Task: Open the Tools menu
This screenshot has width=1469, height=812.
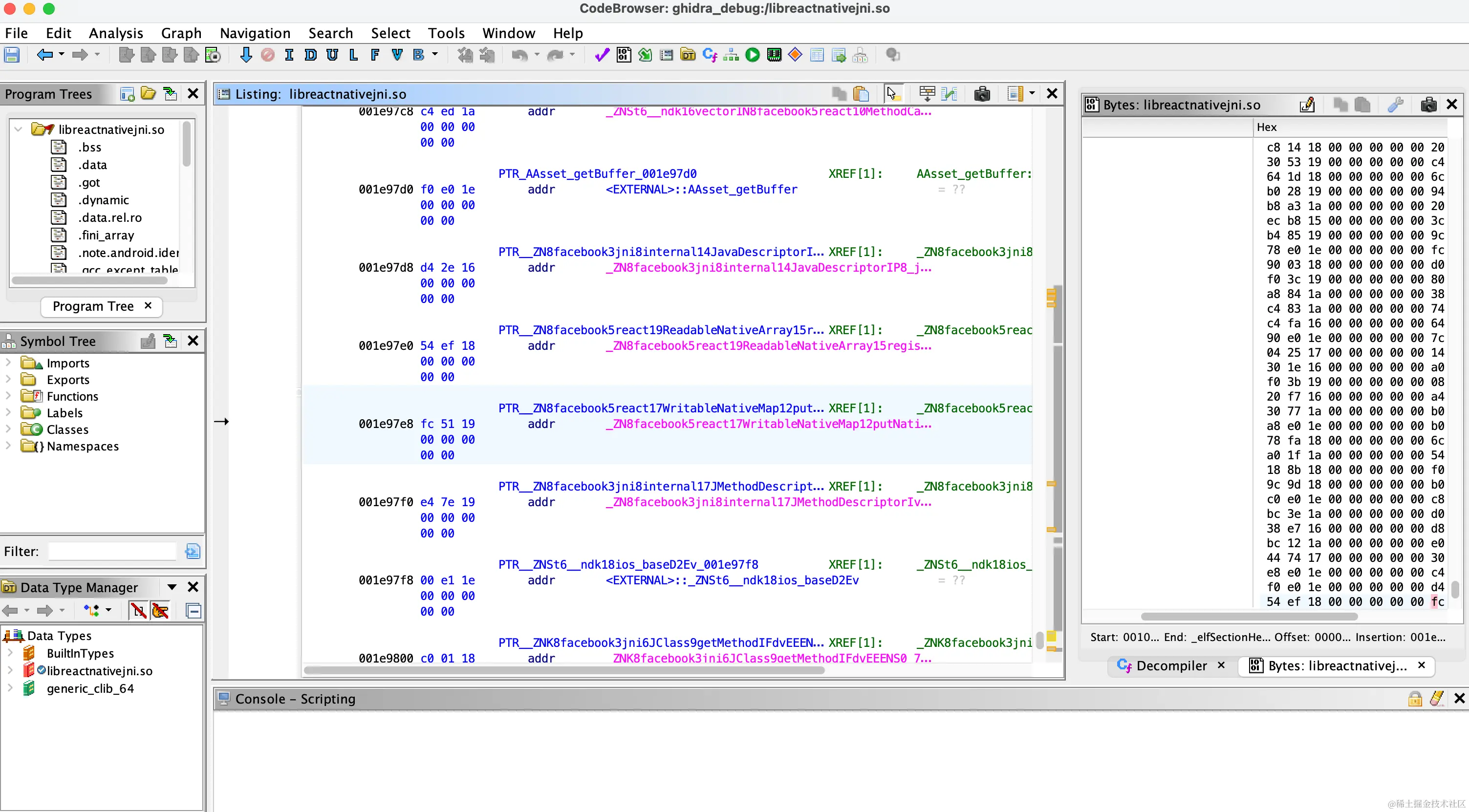Action: pos(446,33)
